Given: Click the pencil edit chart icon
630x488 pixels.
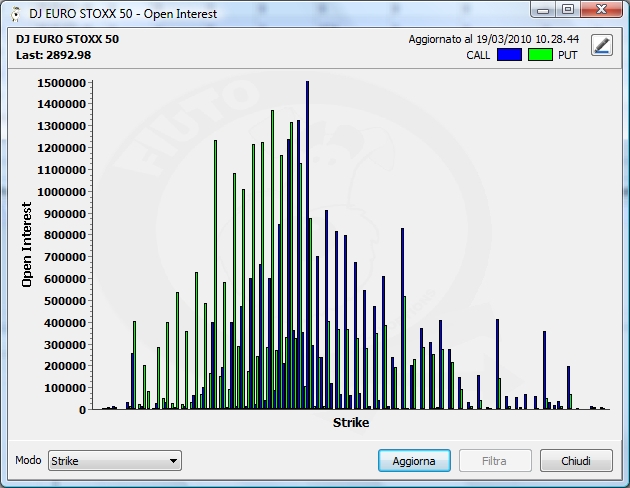Looking at the screenshot, I should click(x=601, y=45).
